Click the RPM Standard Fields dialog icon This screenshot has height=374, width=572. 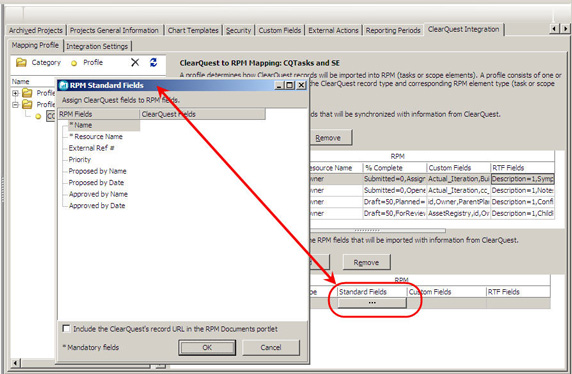point(63,85)
